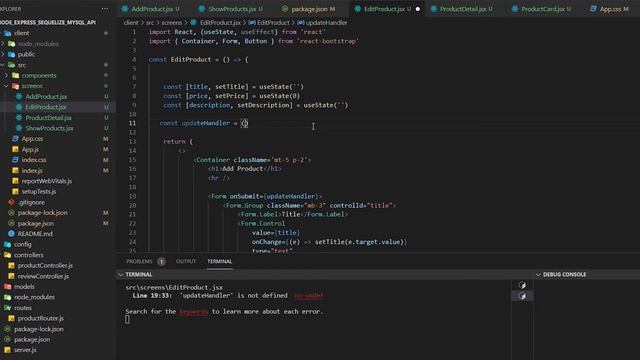
Task: Select the second terminal instance icon
Action: 522,296
